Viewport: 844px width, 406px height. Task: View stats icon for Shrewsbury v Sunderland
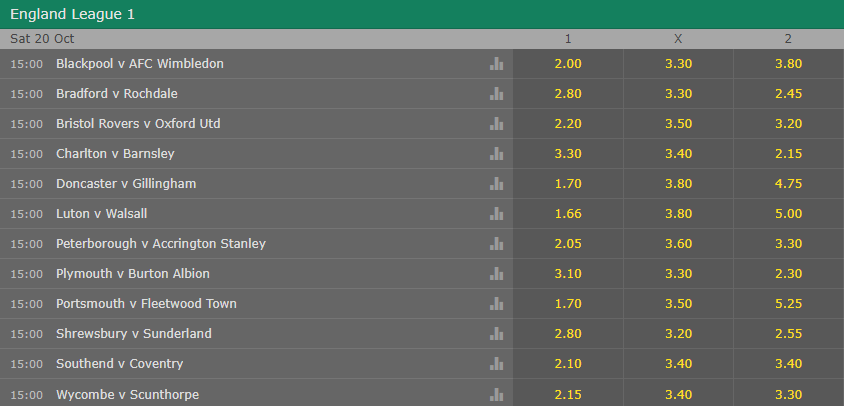coord(496,334)
